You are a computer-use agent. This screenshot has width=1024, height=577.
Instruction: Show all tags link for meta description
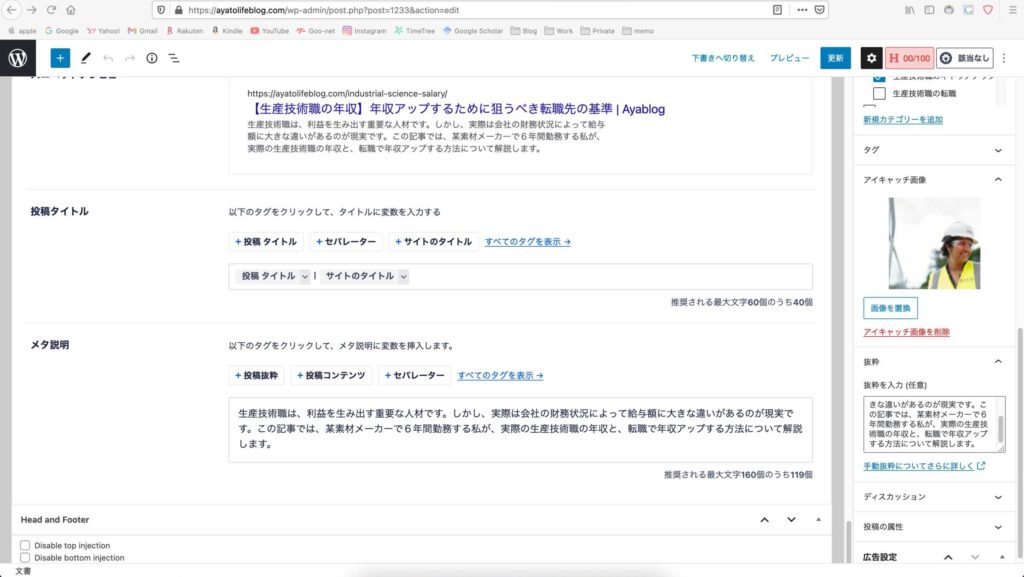[x=500, y=375]
